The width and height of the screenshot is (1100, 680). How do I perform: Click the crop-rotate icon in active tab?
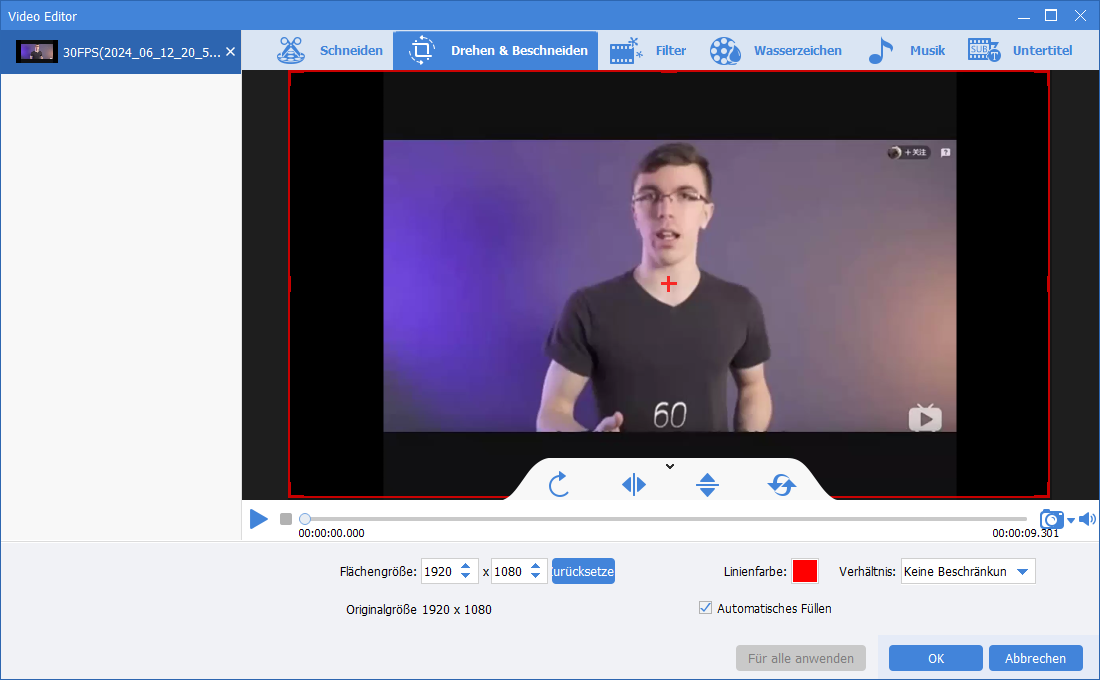tap(422, 51)
